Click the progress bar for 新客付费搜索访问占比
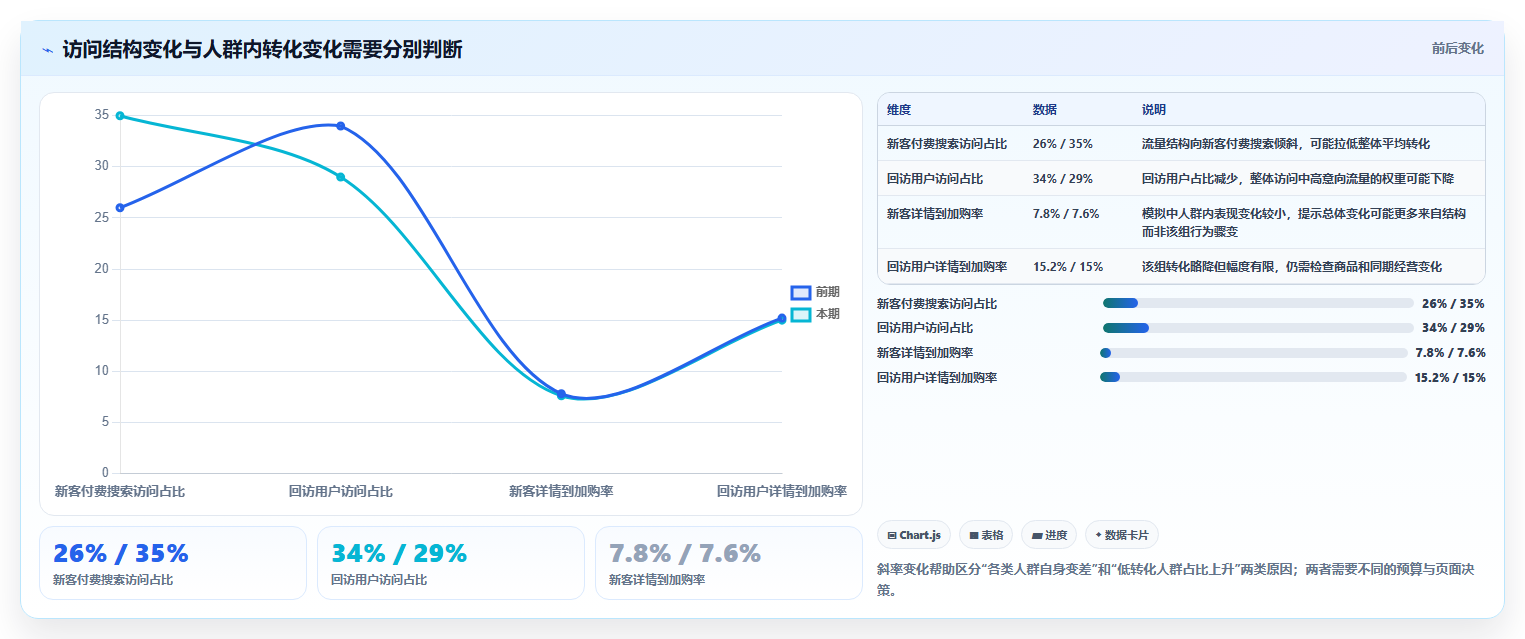Image resolution: width=1525 pixels, height=639 pixels. click(1258, 303)
